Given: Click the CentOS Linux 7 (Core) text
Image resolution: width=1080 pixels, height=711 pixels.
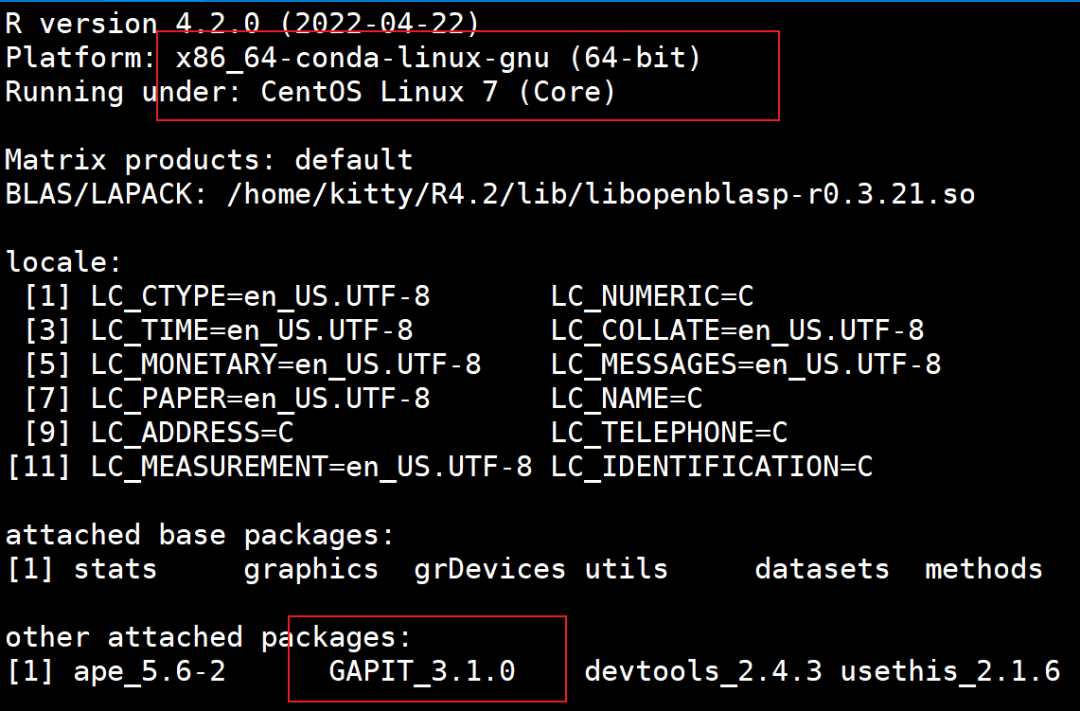Looking at the screenshot, I should point(438,92).
